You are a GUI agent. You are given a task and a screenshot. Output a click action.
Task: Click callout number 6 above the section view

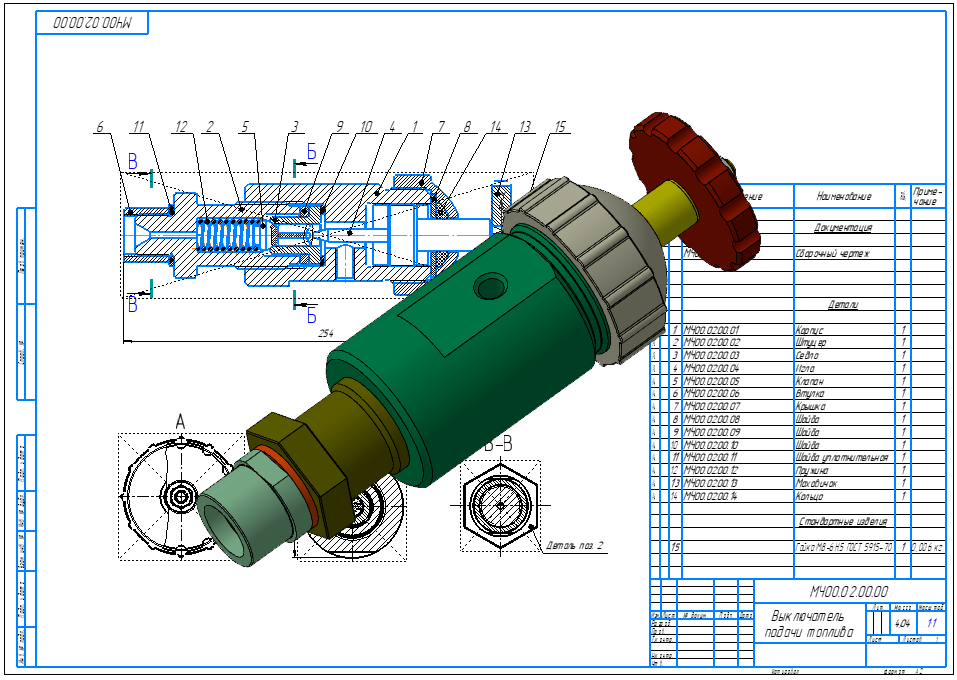(100, 127)
